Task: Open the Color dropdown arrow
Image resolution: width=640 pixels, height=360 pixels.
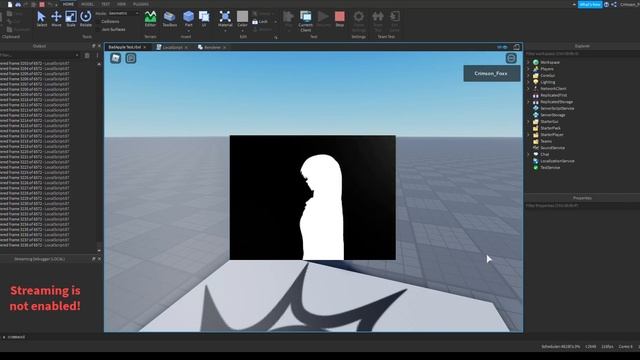Action: (242, 30)
